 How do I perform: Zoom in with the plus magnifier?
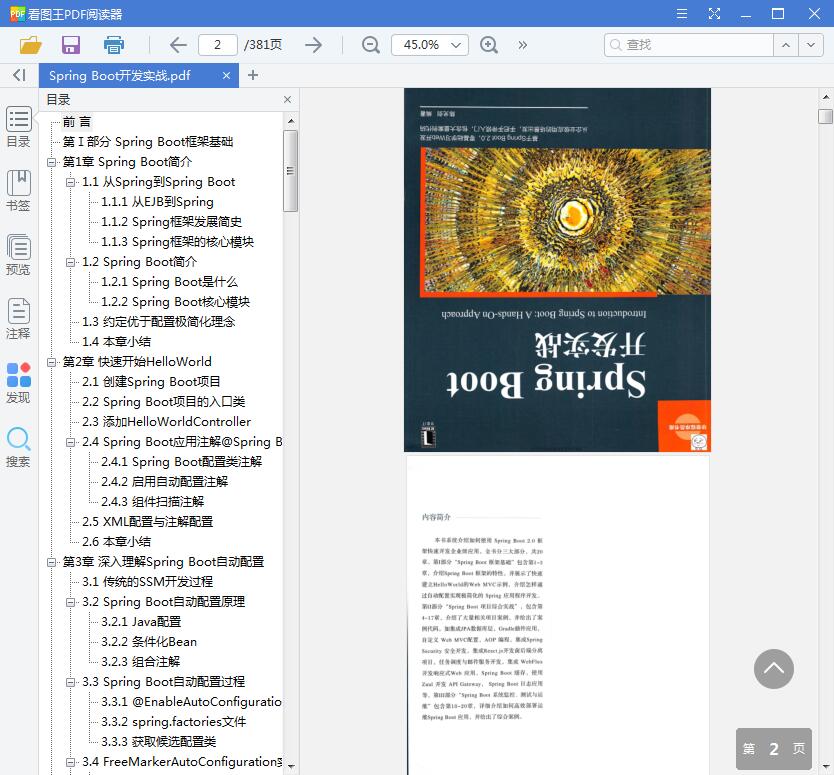(489, 45)
